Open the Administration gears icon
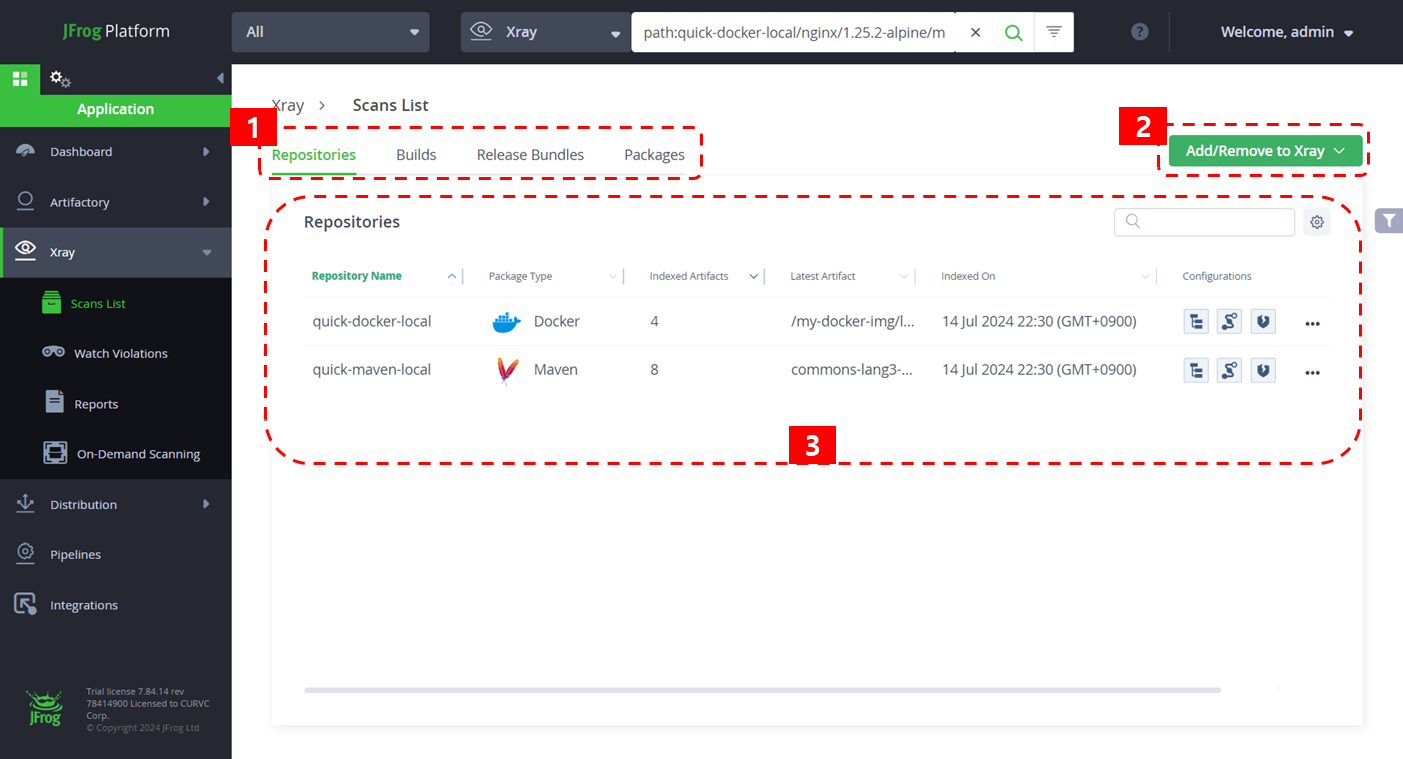This screenshot has width=1403, height=759. click(60, 78)
